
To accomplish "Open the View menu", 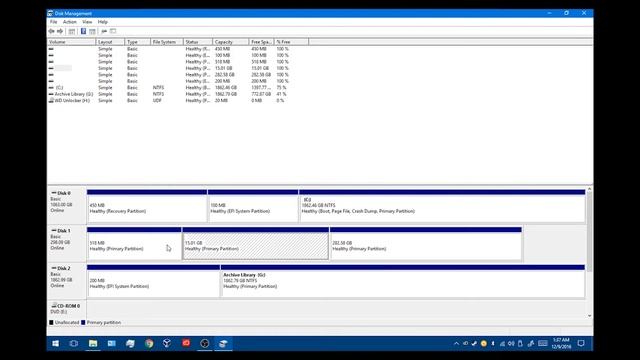I will 87,22.
